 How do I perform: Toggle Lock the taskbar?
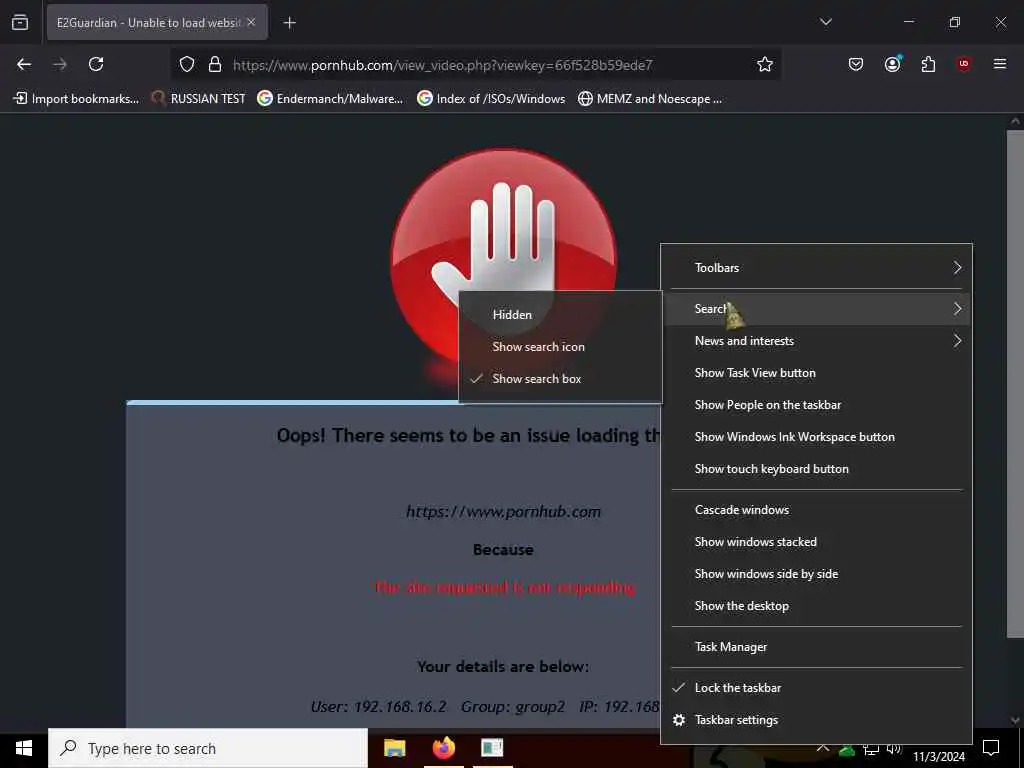point(816,688)
